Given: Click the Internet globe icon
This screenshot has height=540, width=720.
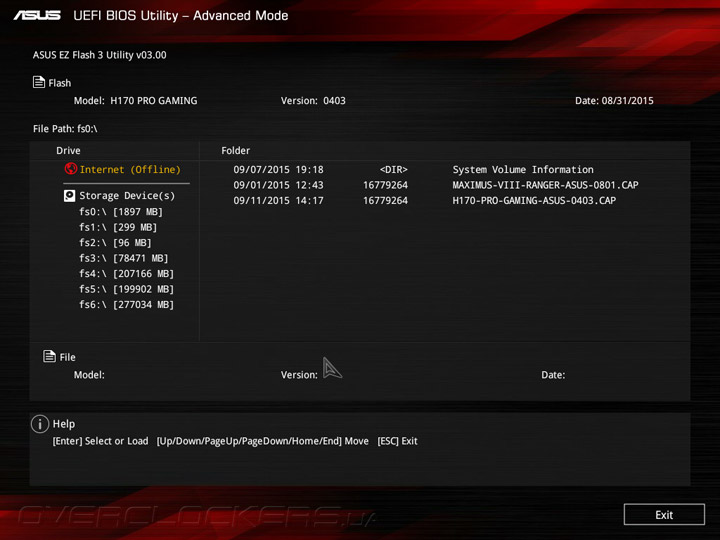Looking at the screenshot, I should click(70, 169).
